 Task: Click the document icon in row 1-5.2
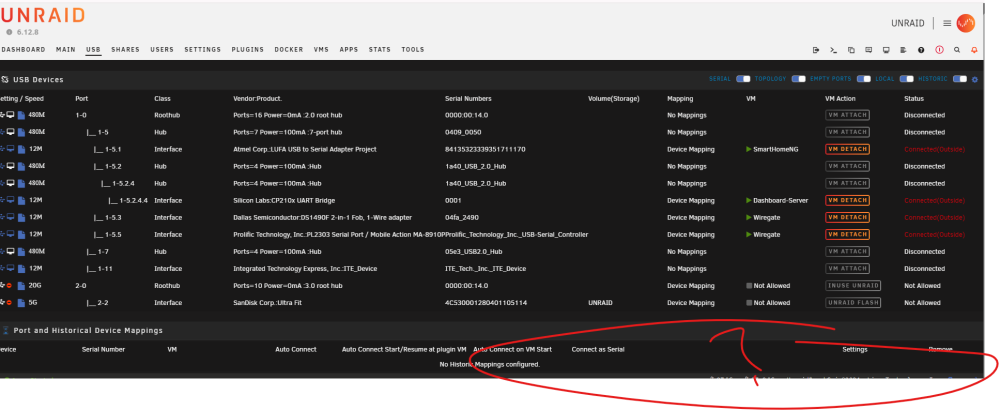point(21,166)
